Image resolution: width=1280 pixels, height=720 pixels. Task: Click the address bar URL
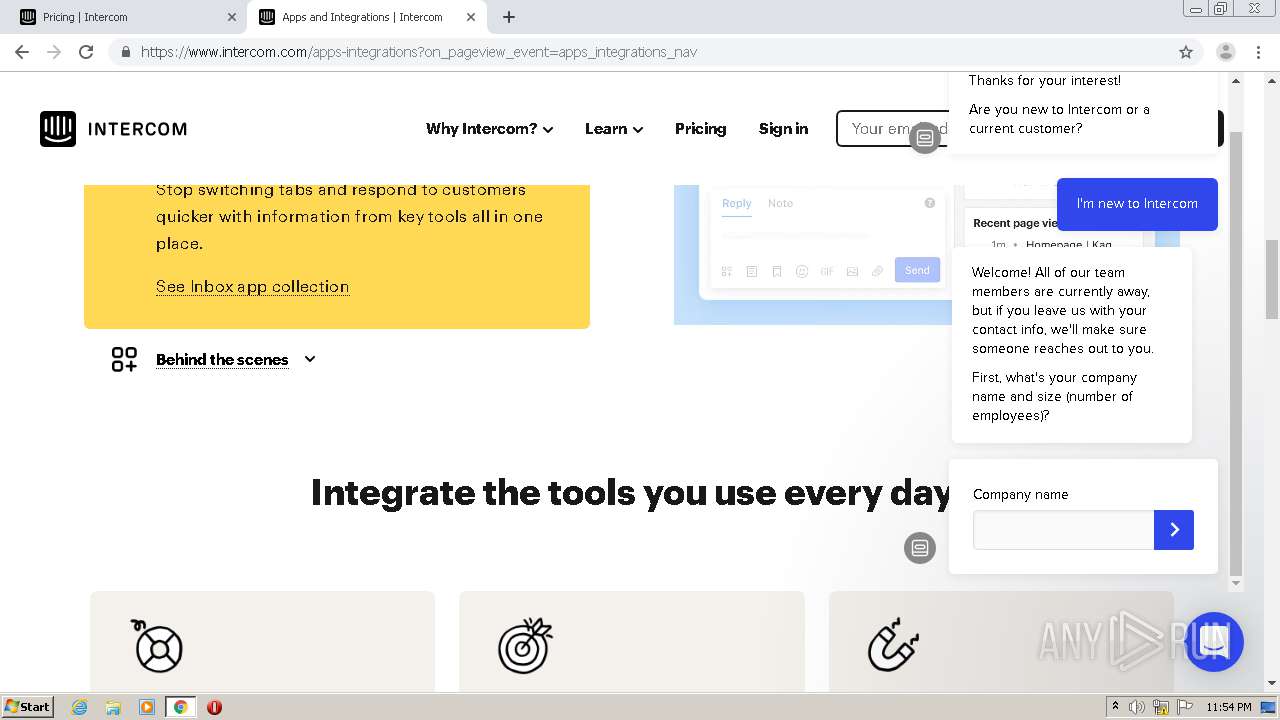click(x=419, y=52)
